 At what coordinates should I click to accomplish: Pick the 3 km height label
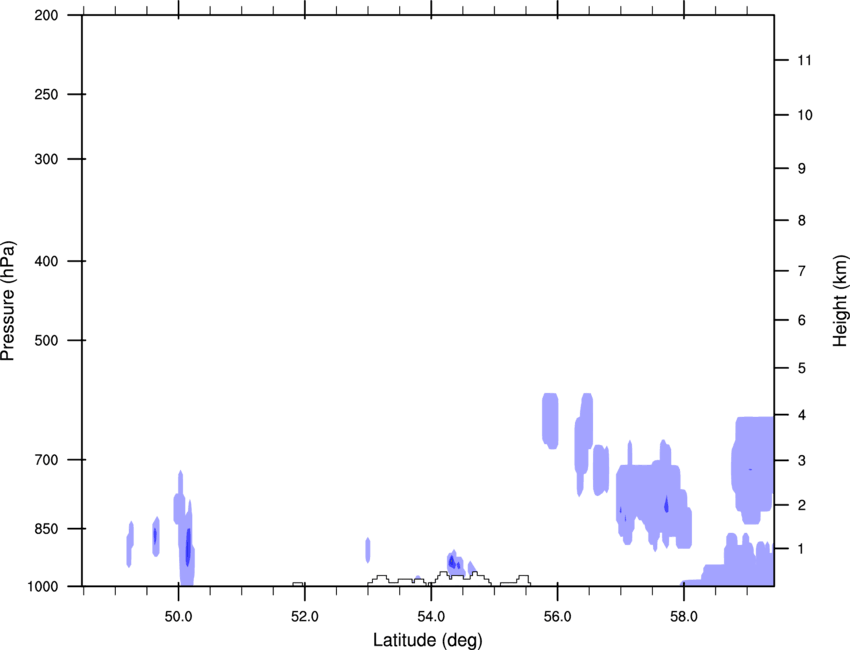pyautogui.click(x=802, y=460)
